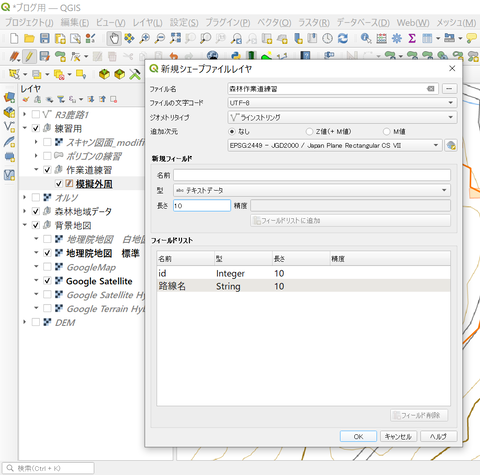Open the Python console icon
480x475 pixels.
coord(236,55)
